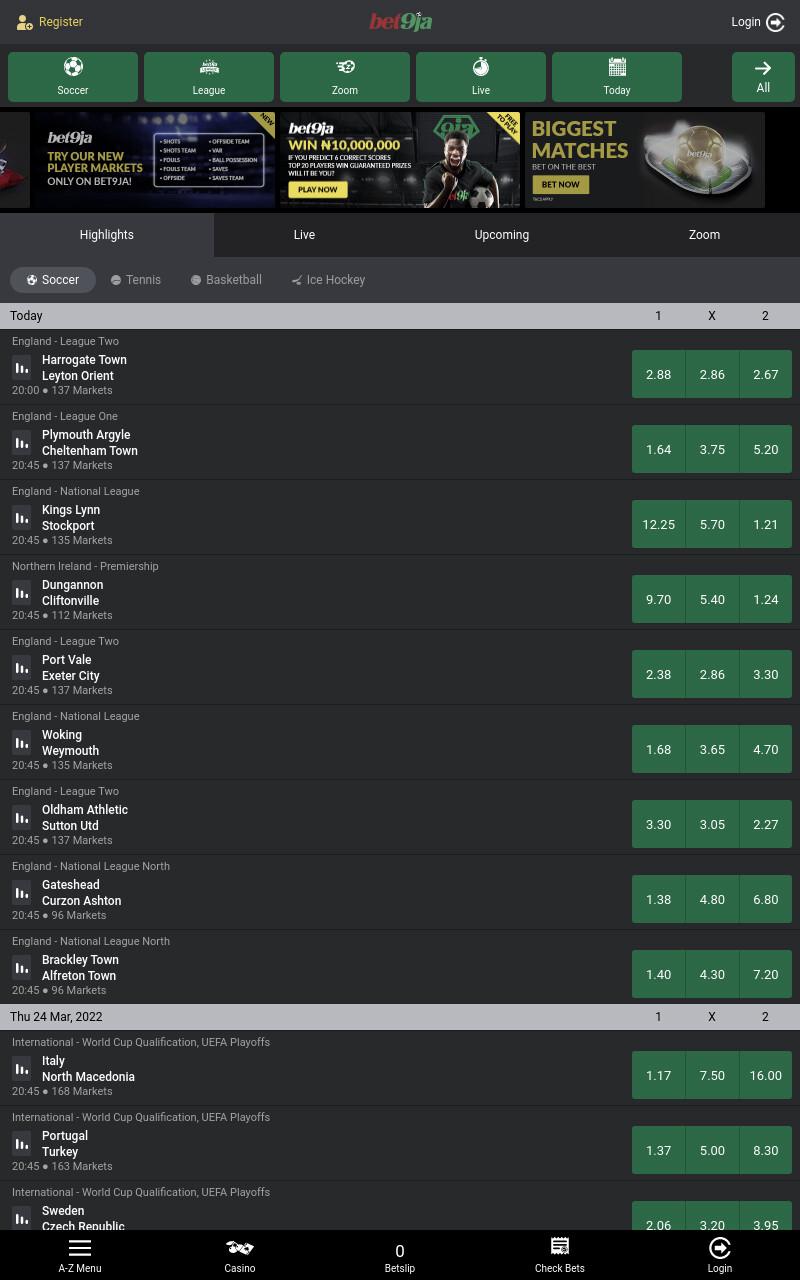Open Check Bets in bottom bar
The height and width of the screenshot is (1280, 800).
(x=560, y=1255)
